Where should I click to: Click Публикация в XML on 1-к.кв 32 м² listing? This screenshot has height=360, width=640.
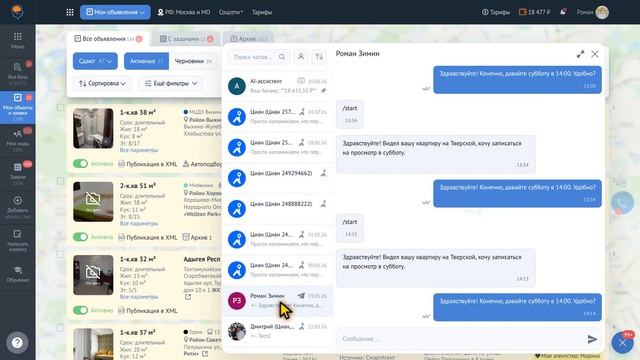click(148, 311)
